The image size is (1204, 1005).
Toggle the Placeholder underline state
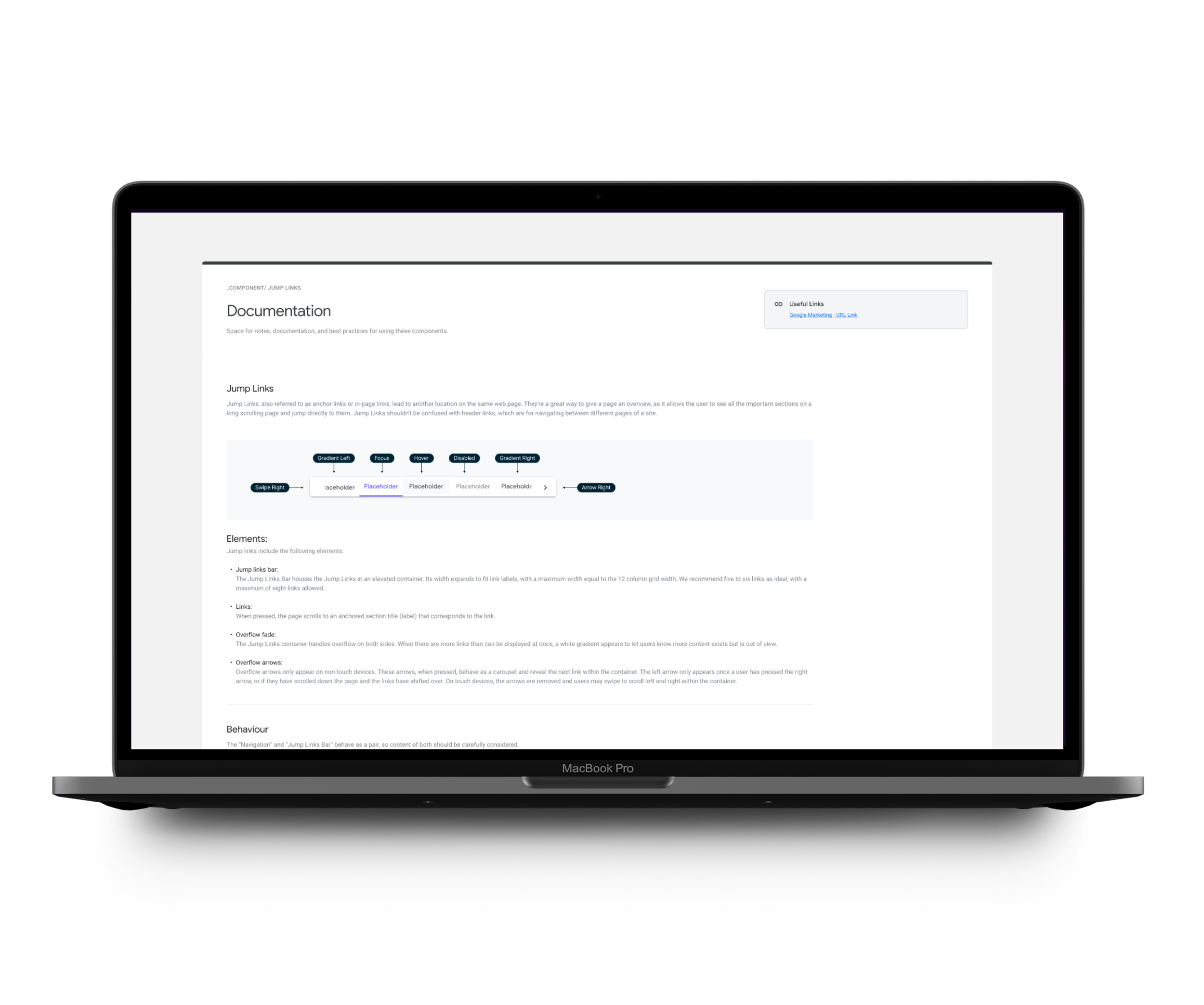380,487
